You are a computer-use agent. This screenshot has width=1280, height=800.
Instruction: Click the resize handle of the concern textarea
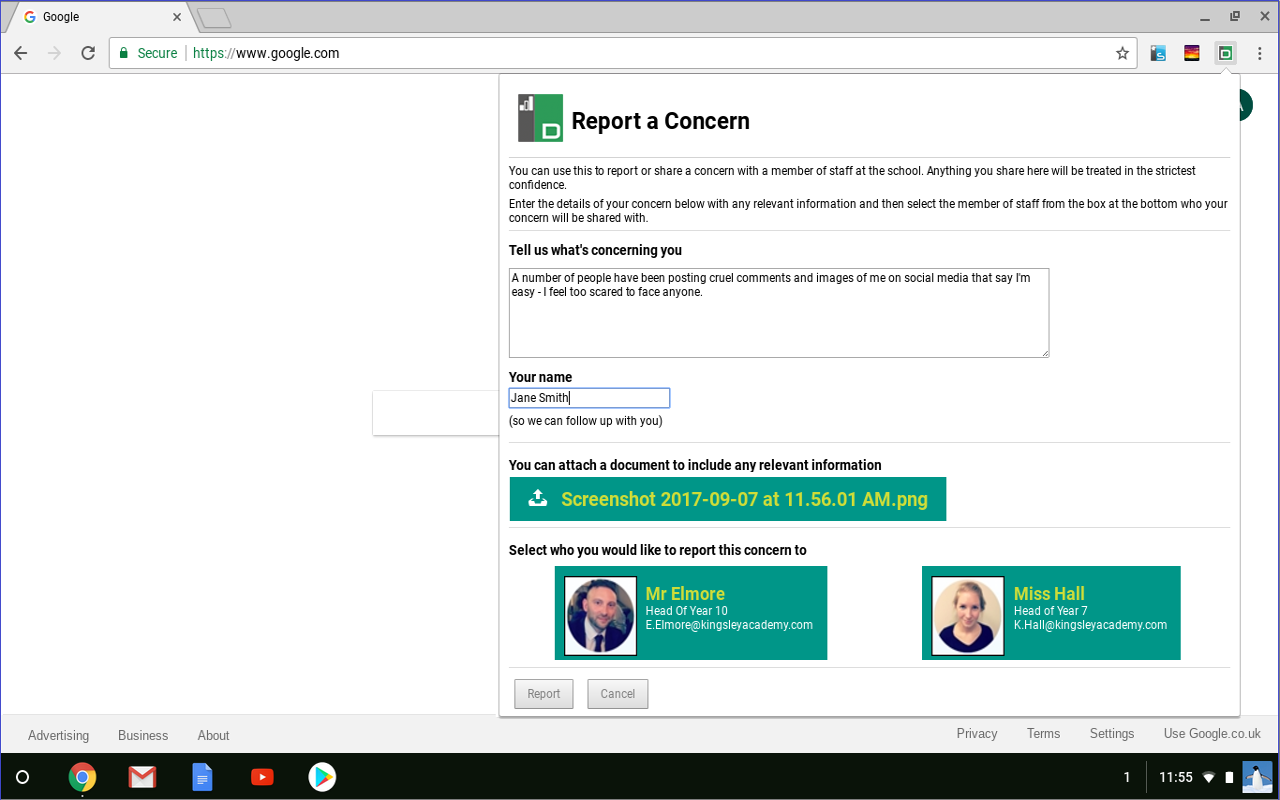point(1044,352)
